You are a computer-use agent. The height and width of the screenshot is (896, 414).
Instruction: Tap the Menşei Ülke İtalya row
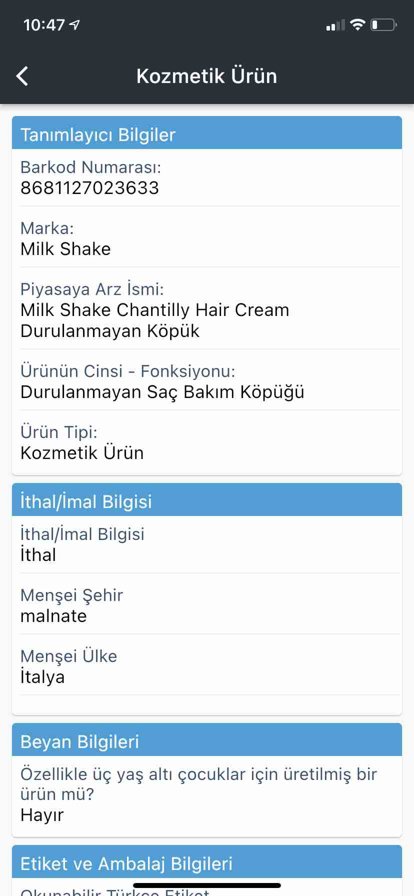(207, 667)
